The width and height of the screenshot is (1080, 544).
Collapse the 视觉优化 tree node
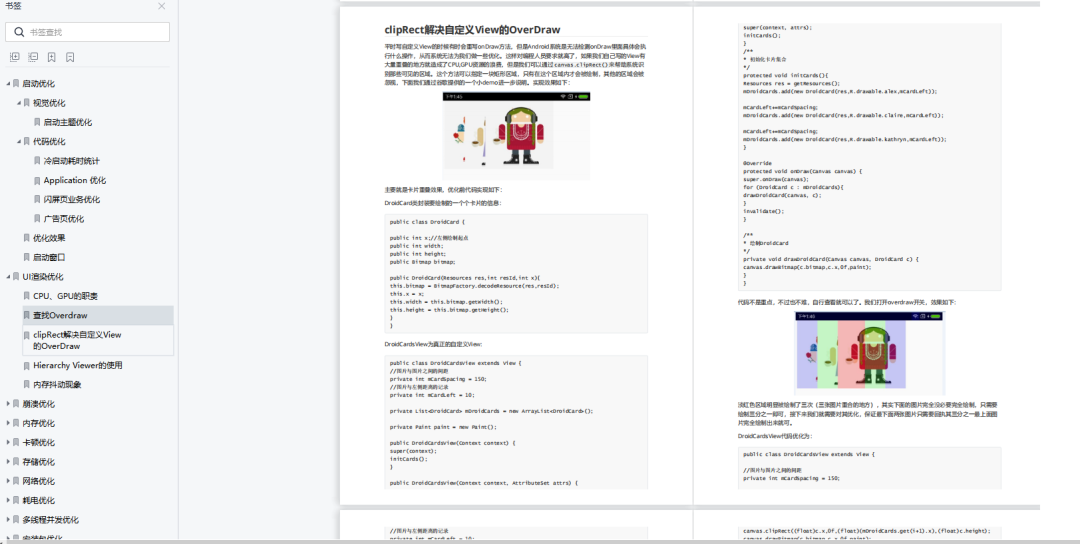tap(19, 103)
